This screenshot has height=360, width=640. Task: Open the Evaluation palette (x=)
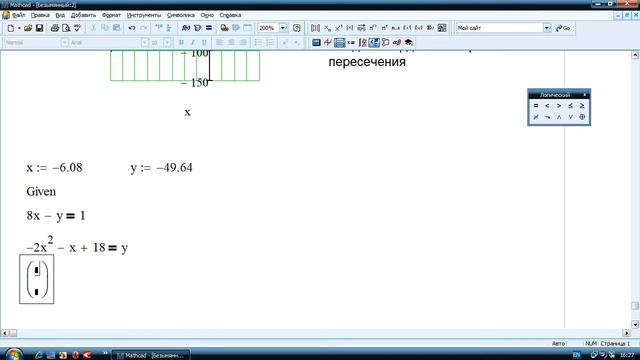click(x=351, y=42)
